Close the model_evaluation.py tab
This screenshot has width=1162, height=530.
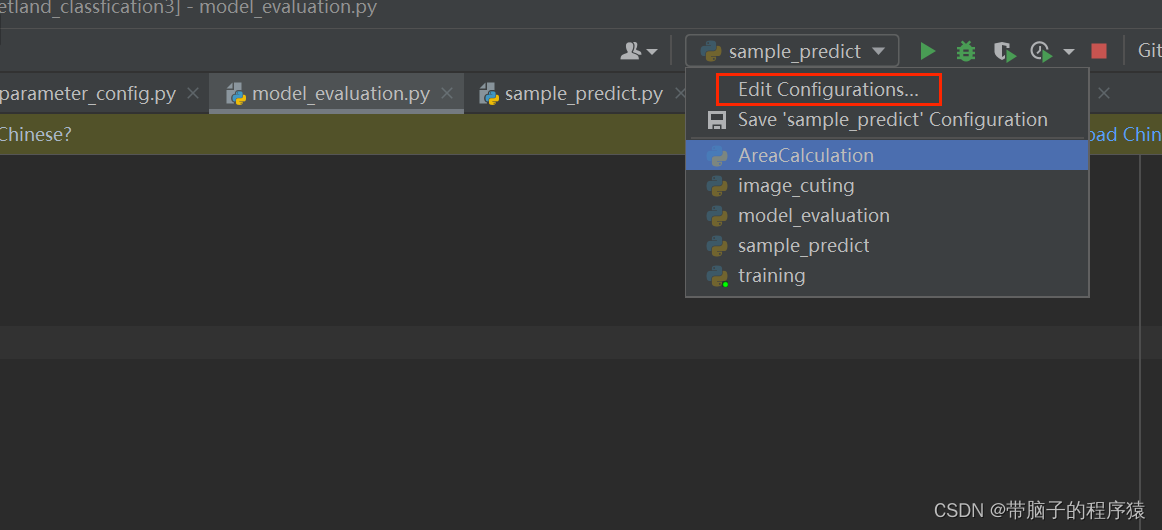(x=446, y=93)
